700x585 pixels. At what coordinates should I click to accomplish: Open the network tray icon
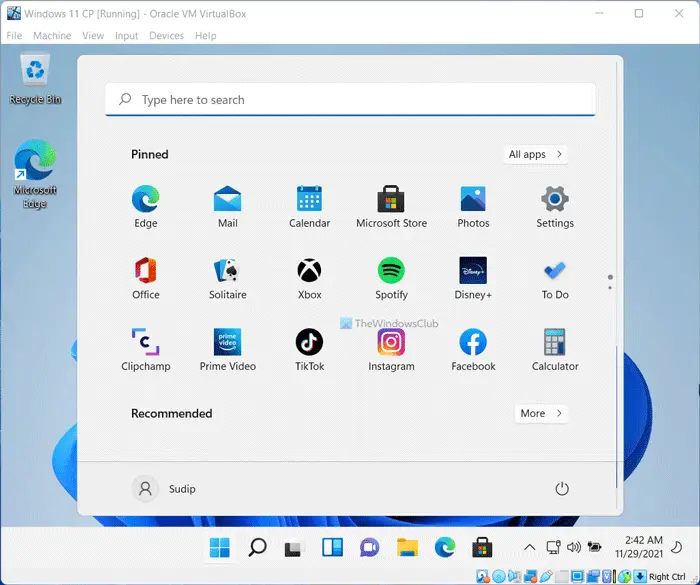coord(554,547)
